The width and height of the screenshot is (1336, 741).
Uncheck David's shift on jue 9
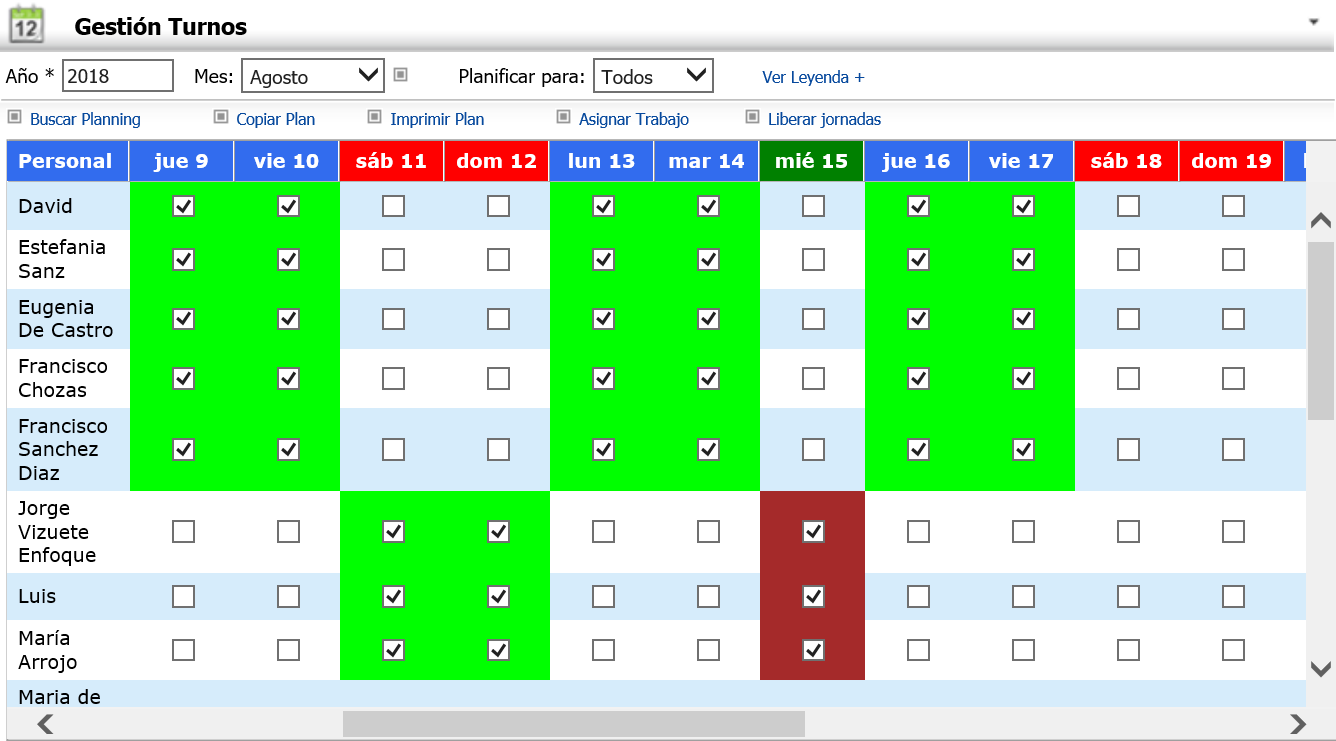pos(183,206)
